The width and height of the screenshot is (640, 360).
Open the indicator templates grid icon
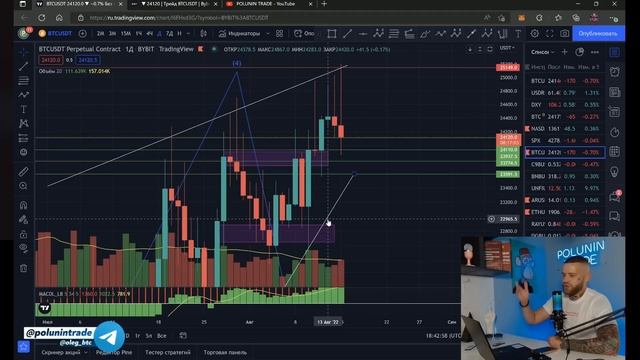pos(279,33)
